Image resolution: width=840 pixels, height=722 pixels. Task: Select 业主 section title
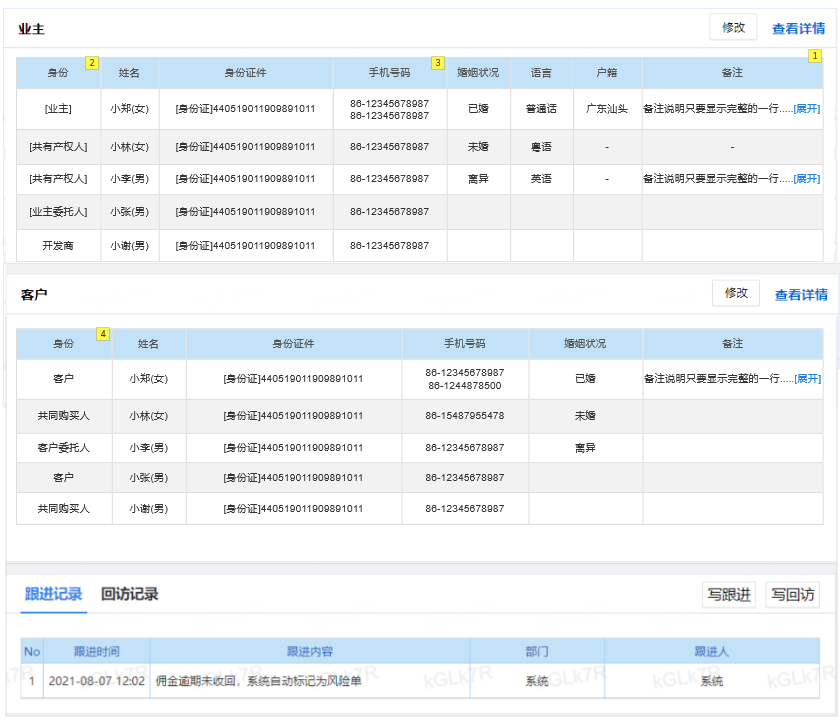point(31,29)
